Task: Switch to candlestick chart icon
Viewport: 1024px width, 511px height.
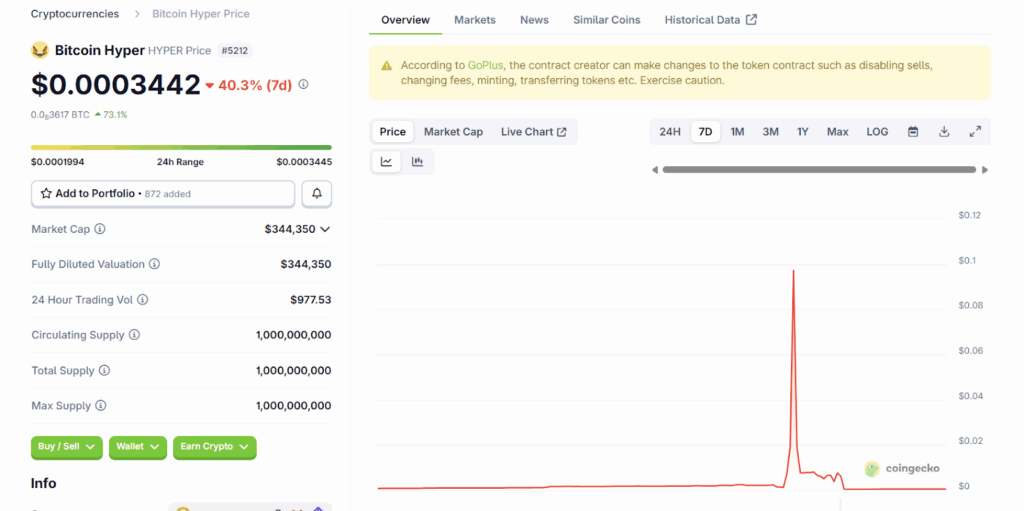Action: point(418,162)
